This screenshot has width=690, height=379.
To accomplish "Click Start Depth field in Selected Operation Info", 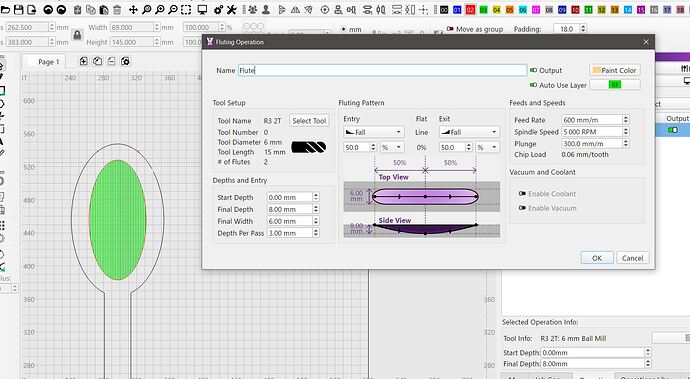I will [595, 353].
